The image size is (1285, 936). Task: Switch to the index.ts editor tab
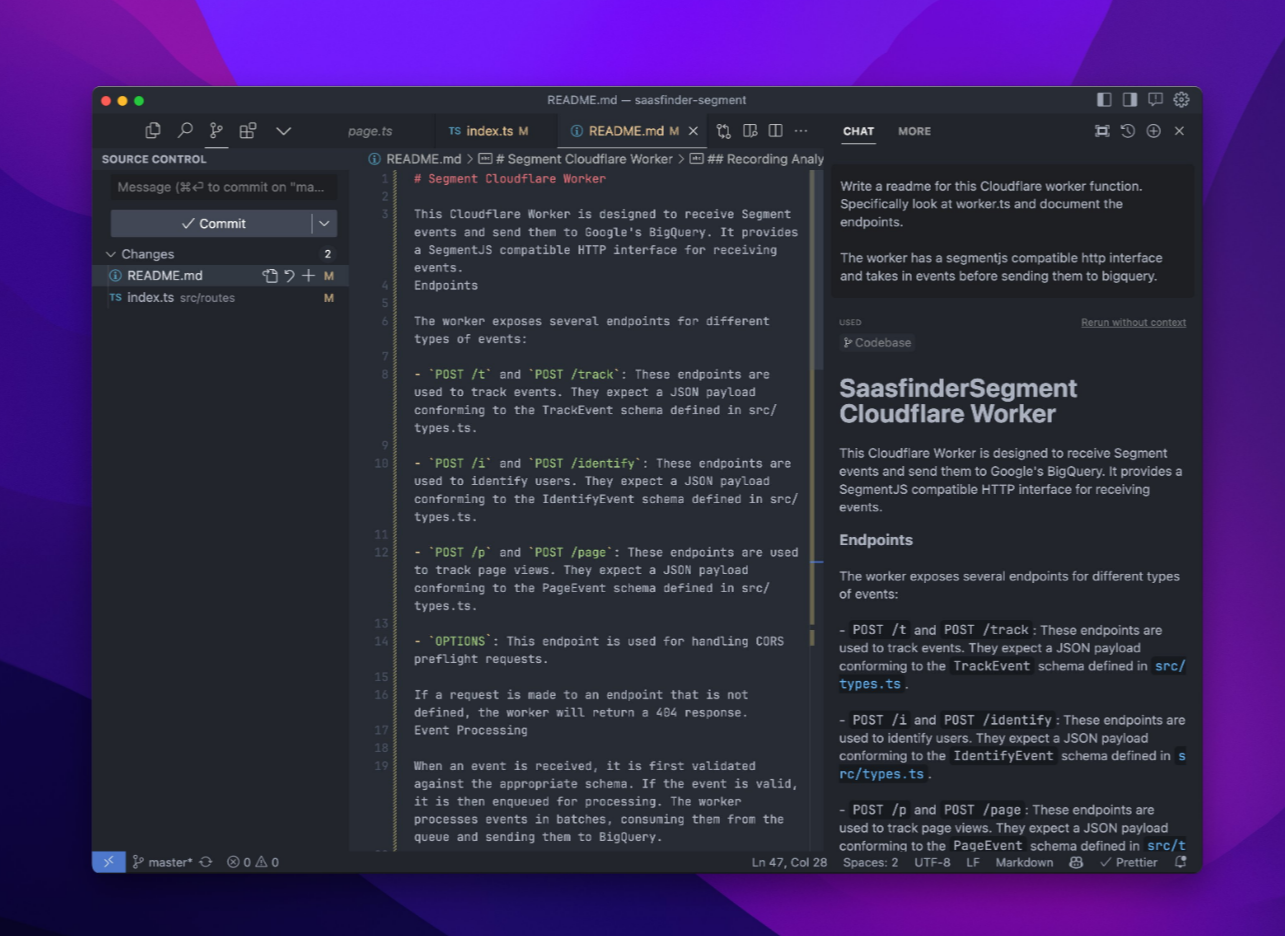[496, 131]
